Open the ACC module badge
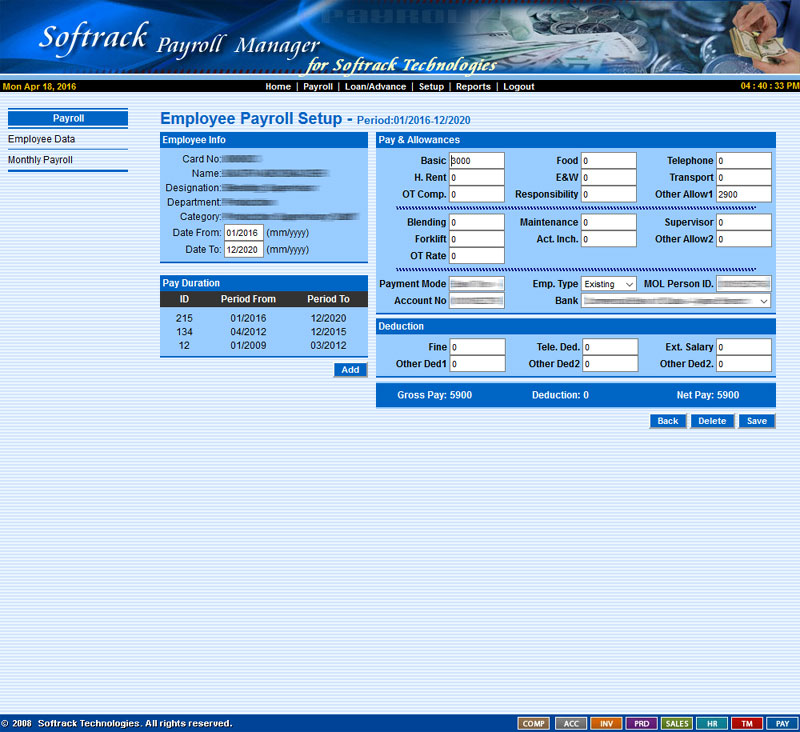Screen dimensions: 800x732 tap(569, 723)
